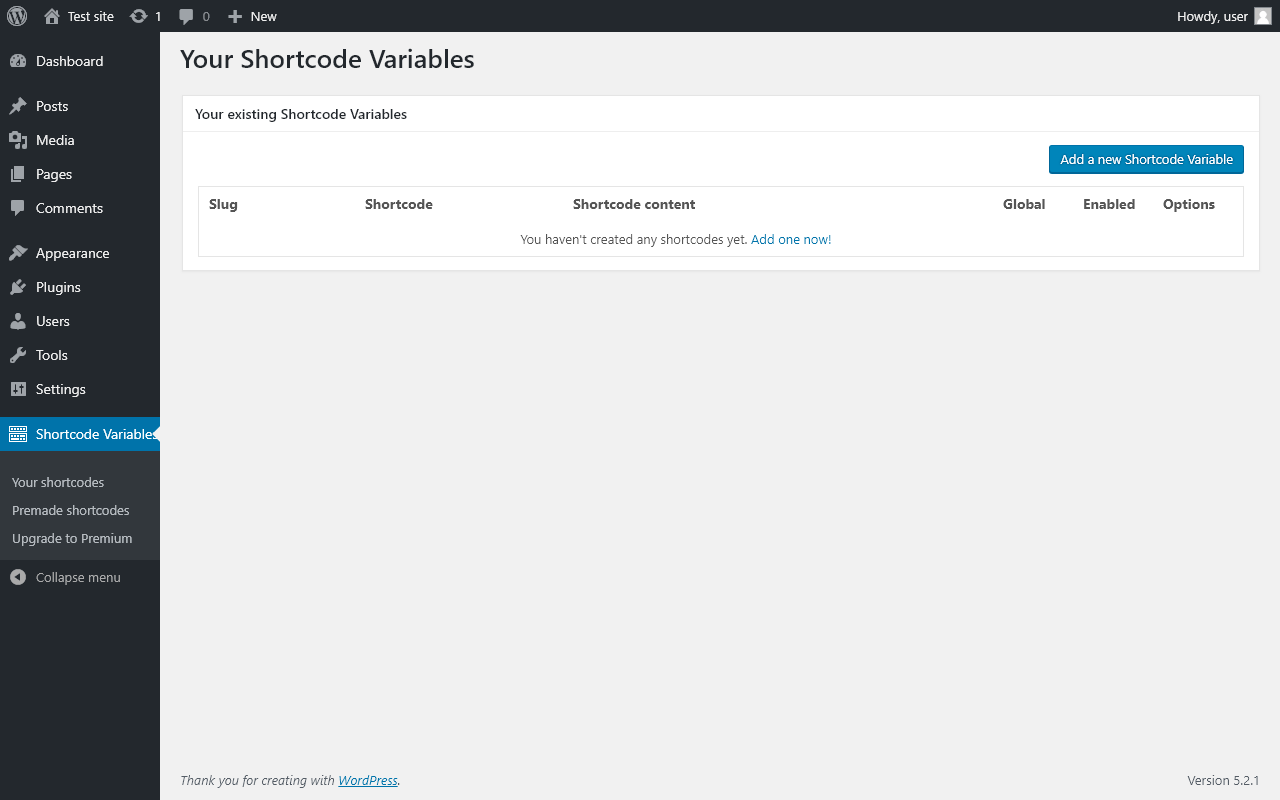1280x800 pixels.
Task: Click the Global column header
Action: 1024,204
